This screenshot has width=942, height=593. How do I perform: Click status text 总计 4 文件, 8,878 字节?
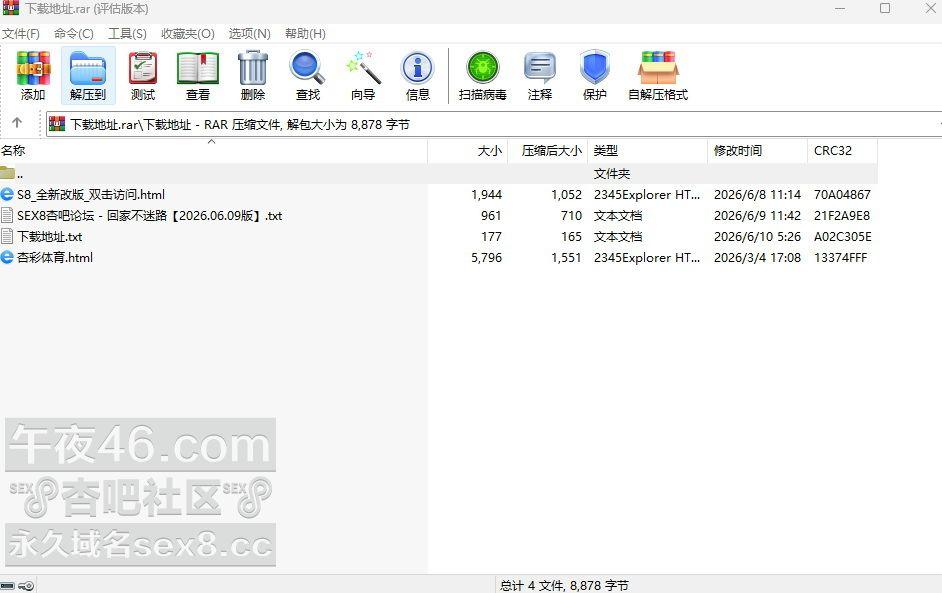tap(564, 585)
